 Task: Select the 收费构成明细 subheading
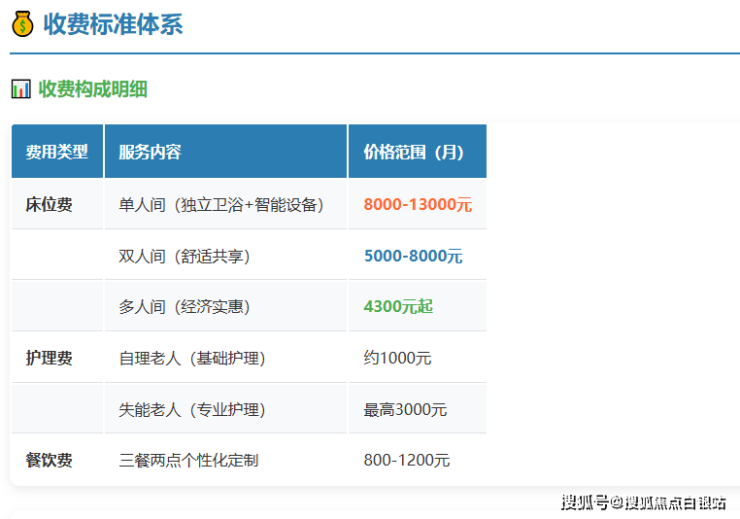click(x=92, y=89)
